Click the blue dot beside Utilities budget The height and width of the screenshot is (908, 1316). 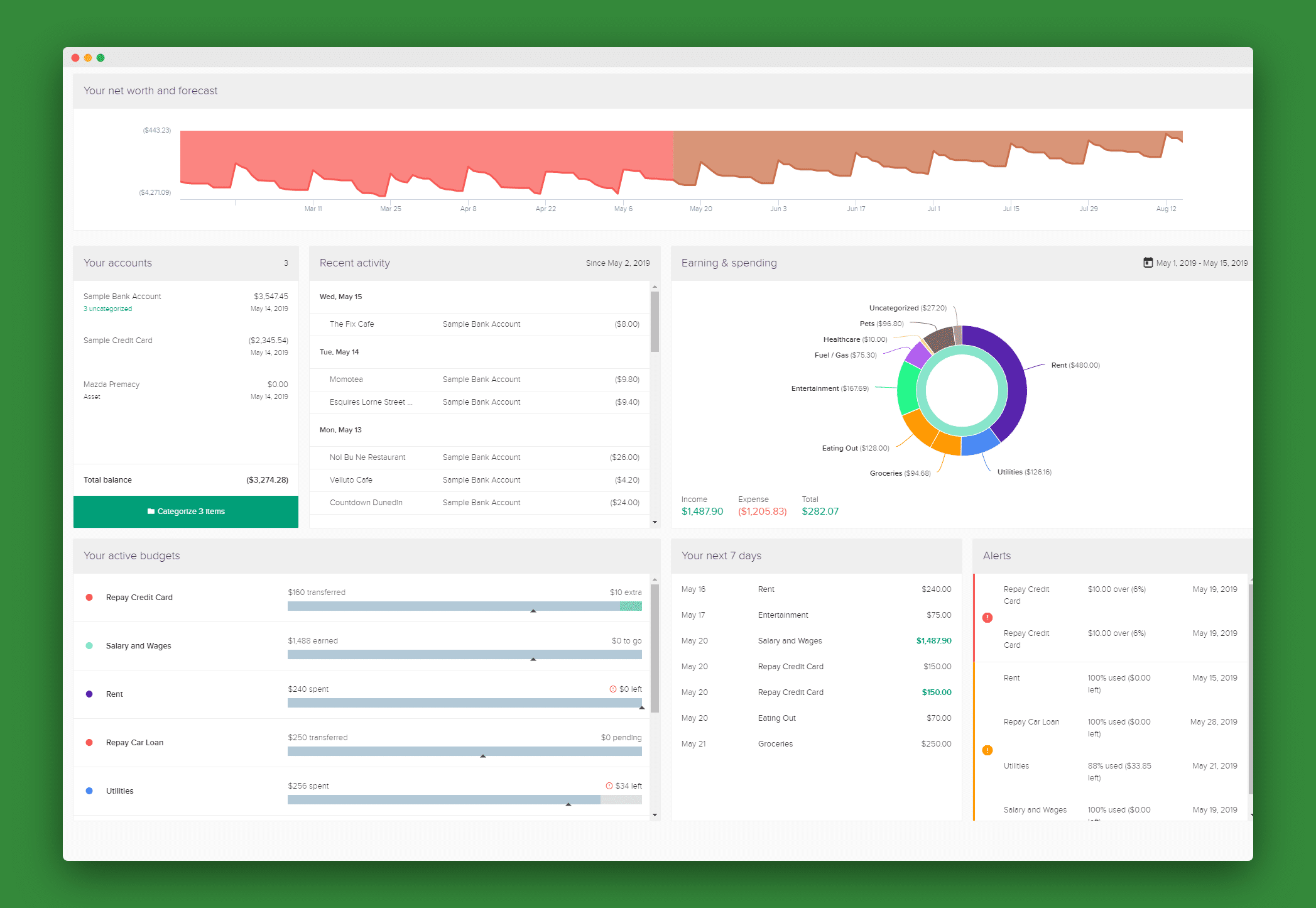[89, 791]
